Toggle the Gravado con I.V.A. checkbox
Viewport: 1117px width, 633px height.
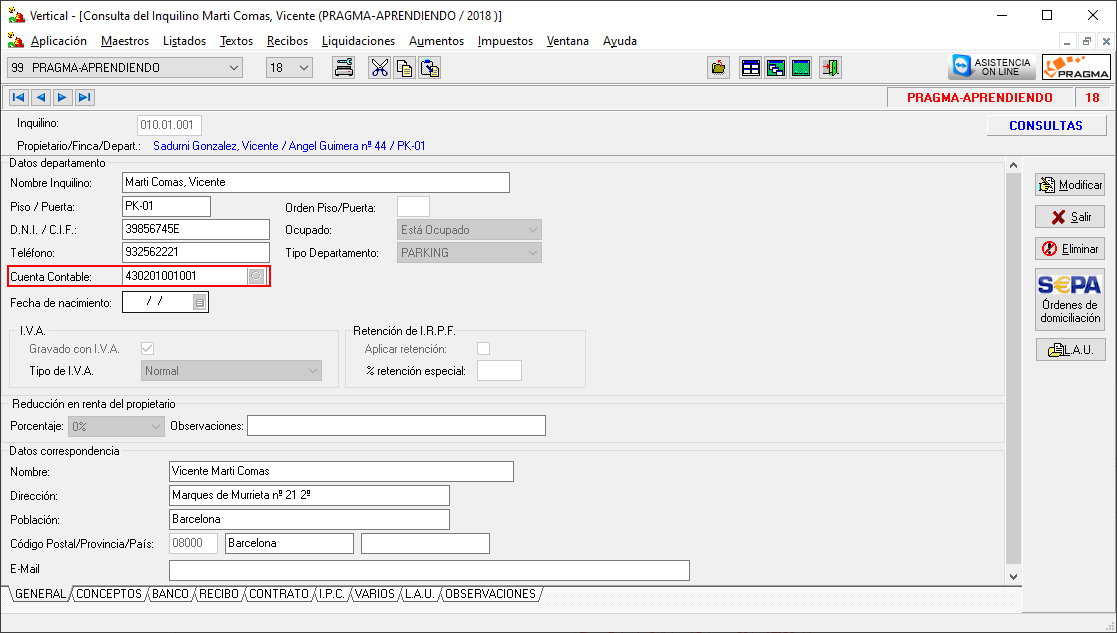148,349
